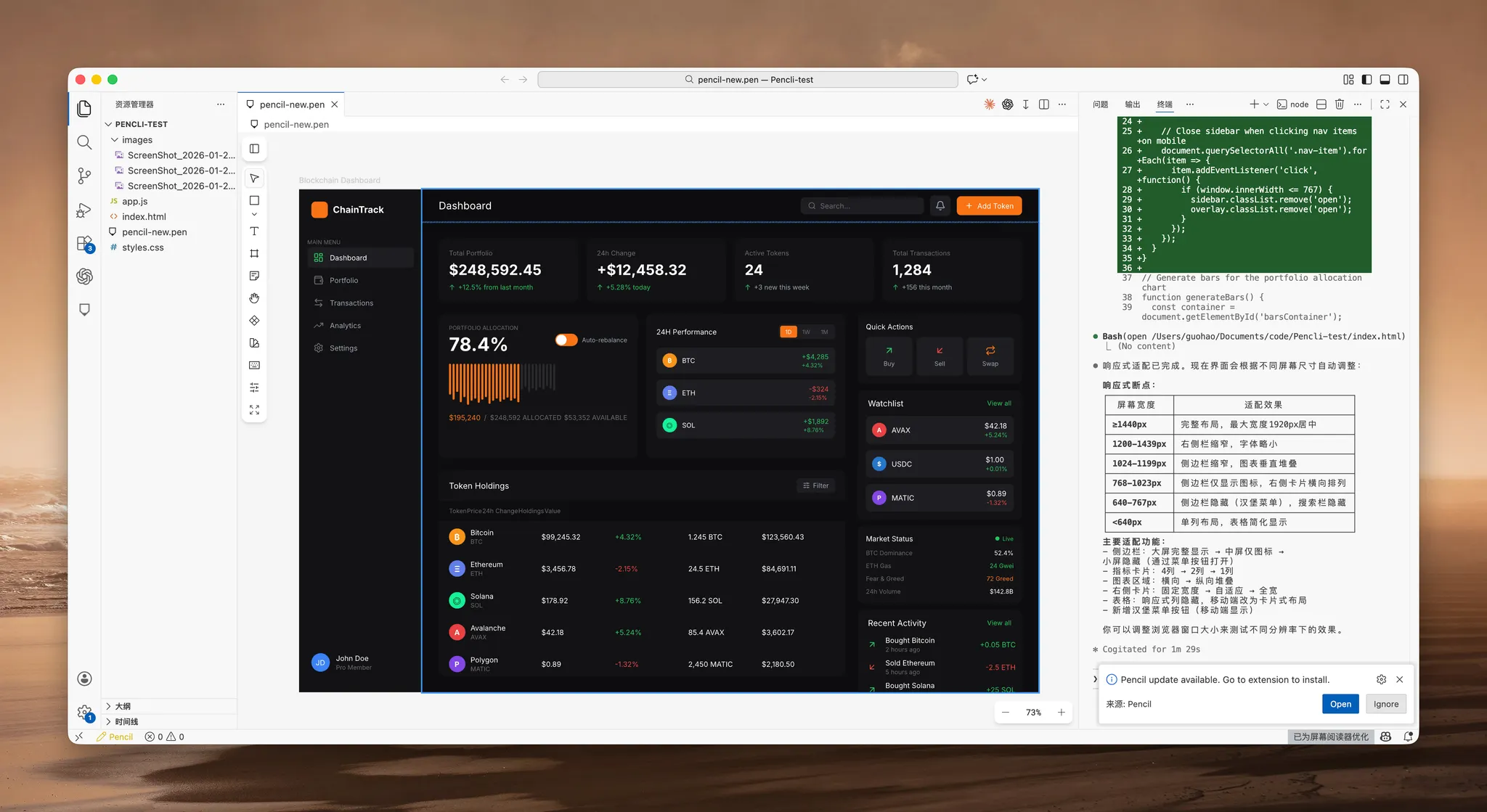Expand the 大纲 outline section

(123, 706)
